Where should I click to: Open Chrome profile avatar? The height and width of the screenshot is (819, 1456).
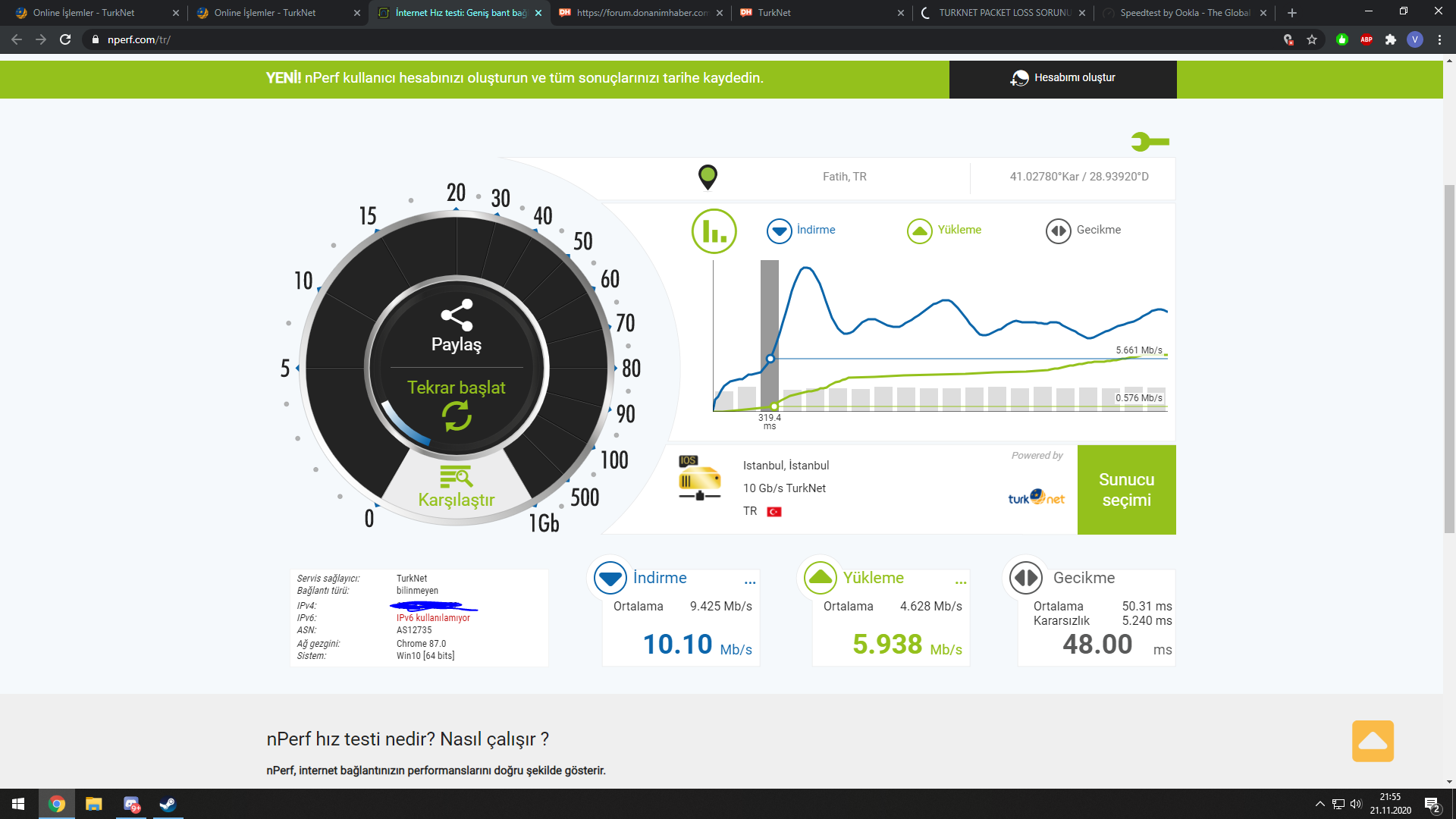click(1415, 39)
